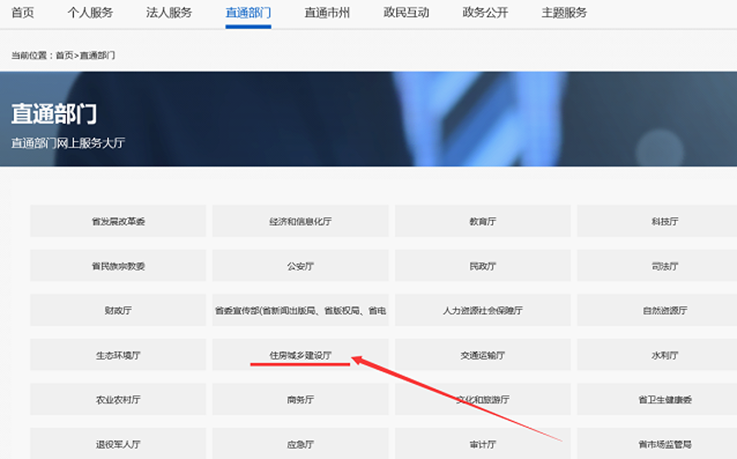
Task: Open 人力资源社会保障厅 department
Action: coord(482,310)
